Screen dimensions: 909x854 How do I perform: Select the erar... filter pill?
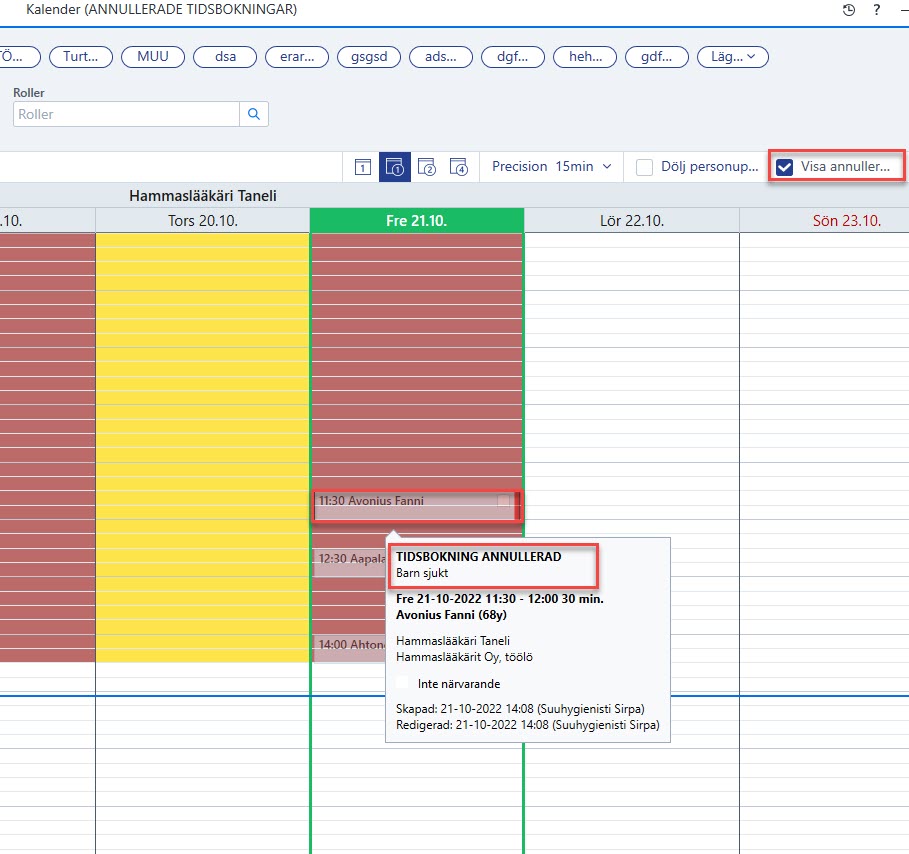click(x=297, y=57)
